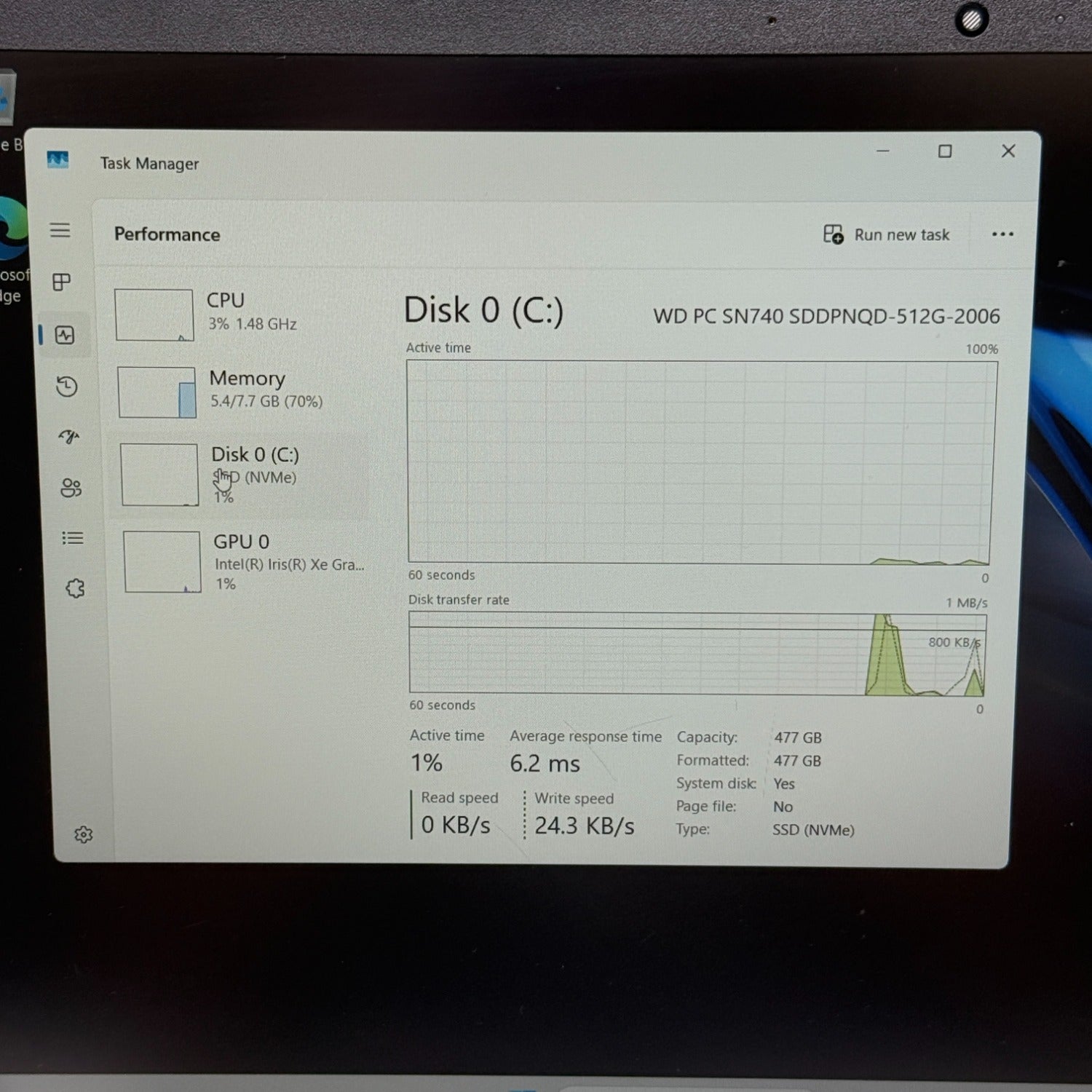Close the Task Manager window
1092x1092 pixels.
1008,151
